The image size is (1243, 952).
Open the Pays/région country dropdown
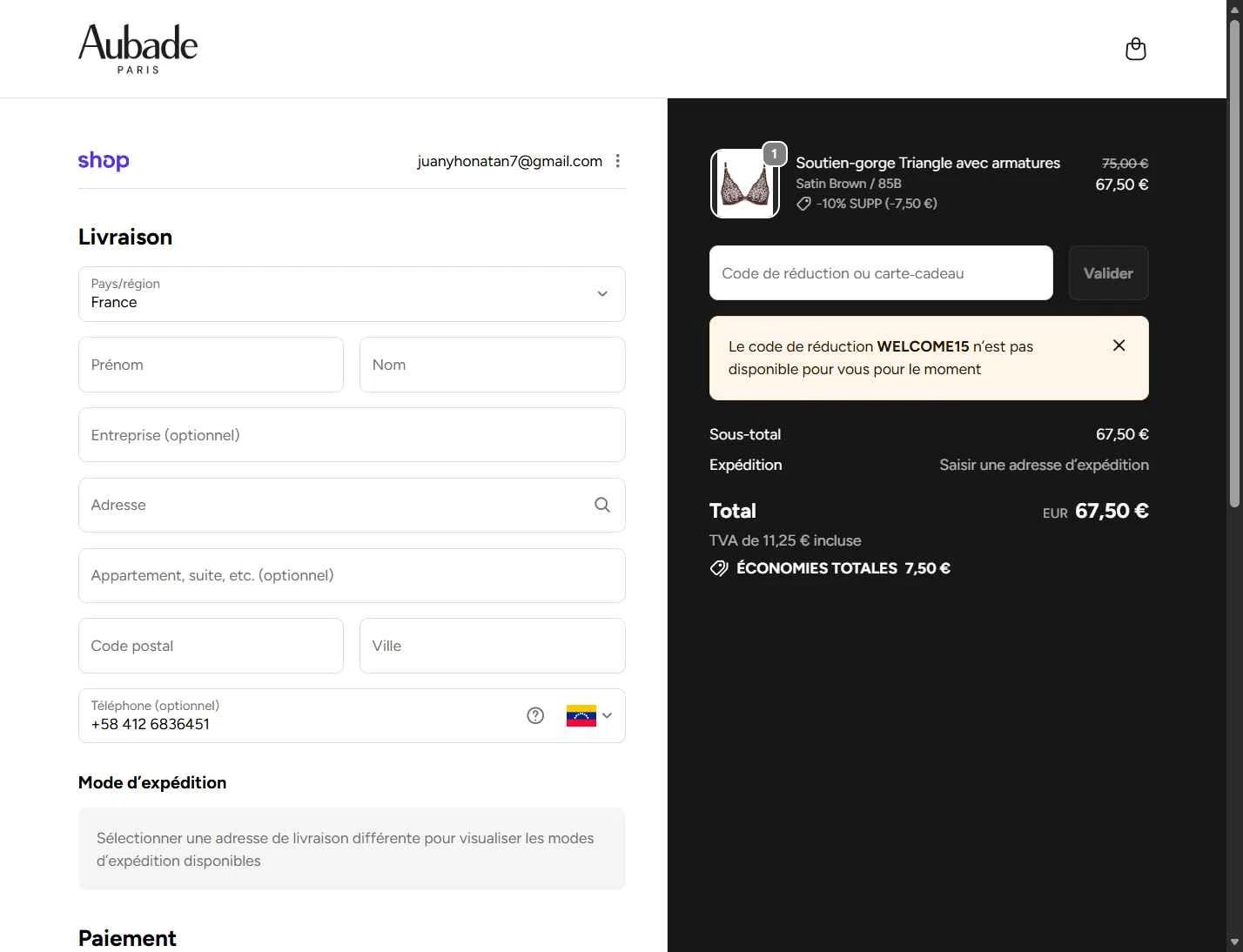pyautogui.click(x=352, y=294)
